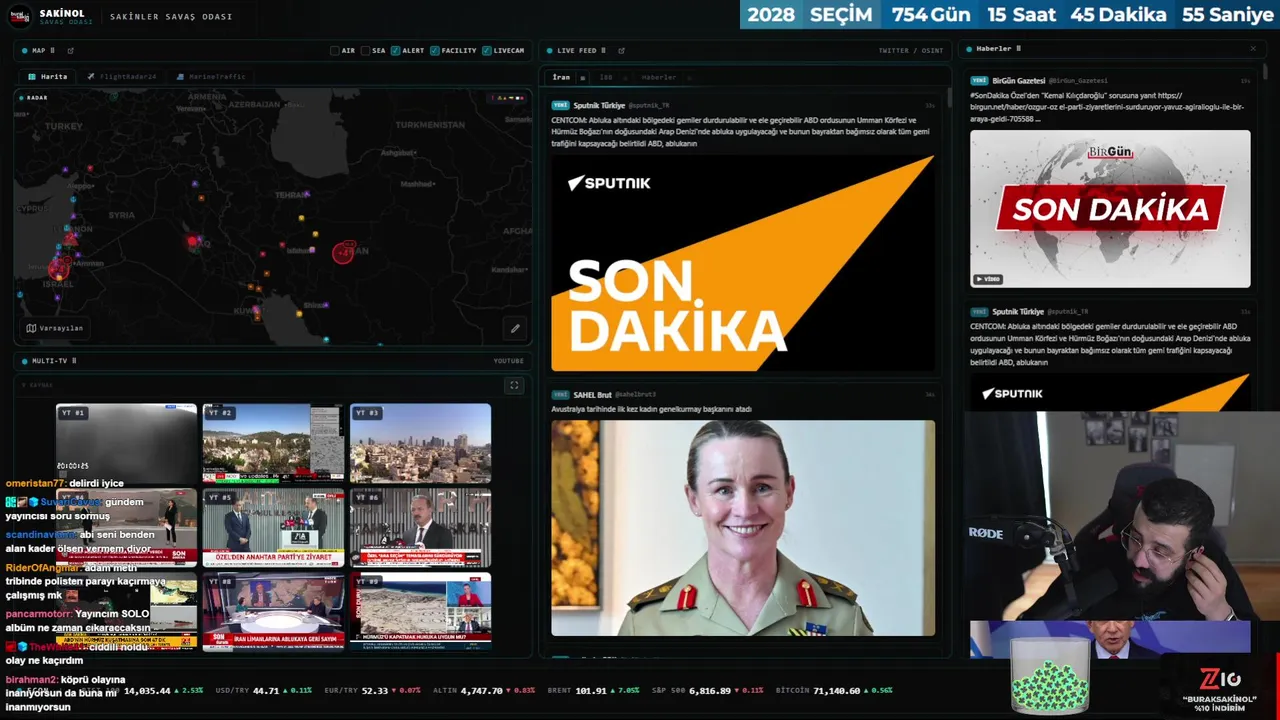Click the Sputnik logo in feed image
This screenshot has width=1280, height=720.
pos(609,183)
